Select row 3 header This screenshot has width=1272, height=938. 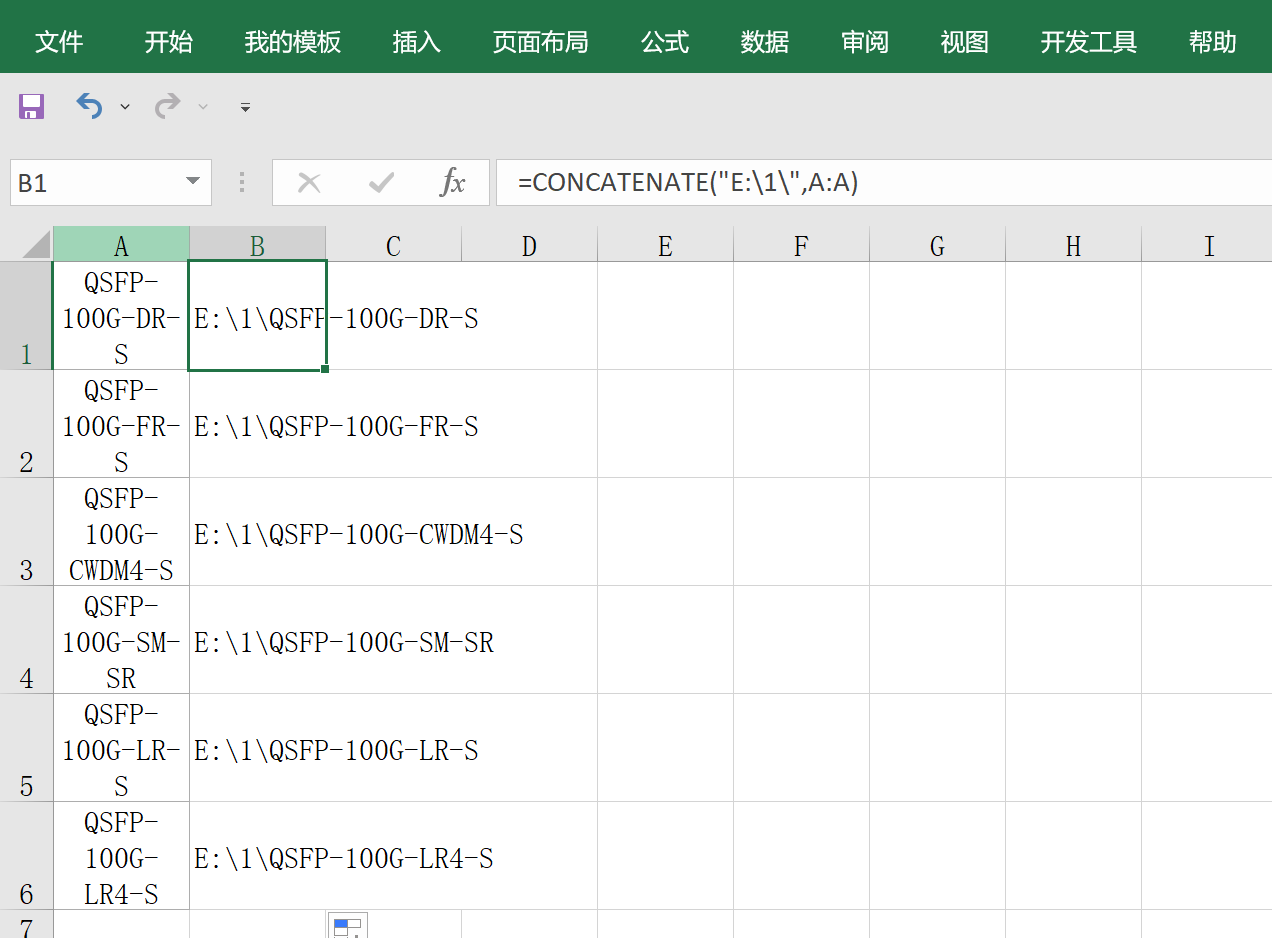point(26,532)
